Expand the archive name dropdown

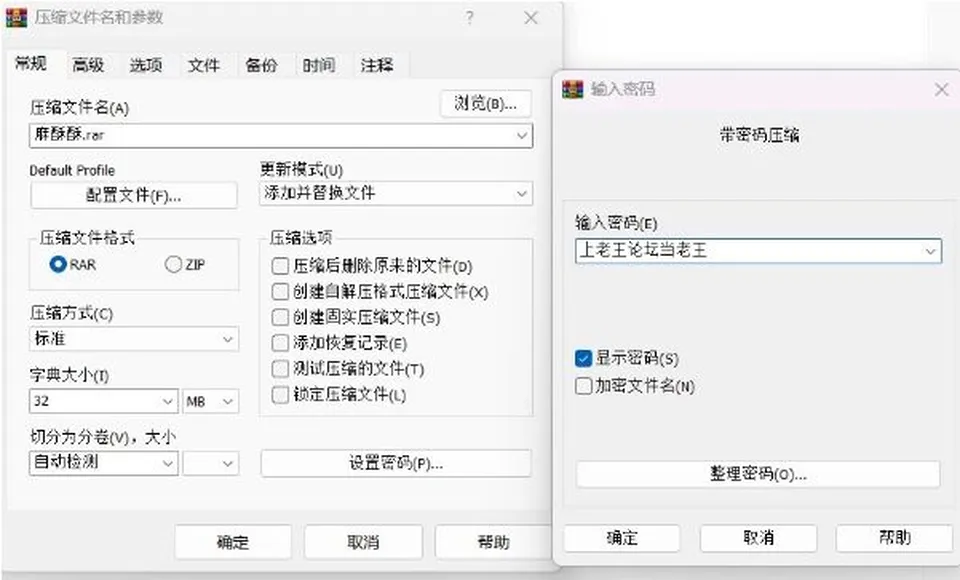tap(522, 135)
